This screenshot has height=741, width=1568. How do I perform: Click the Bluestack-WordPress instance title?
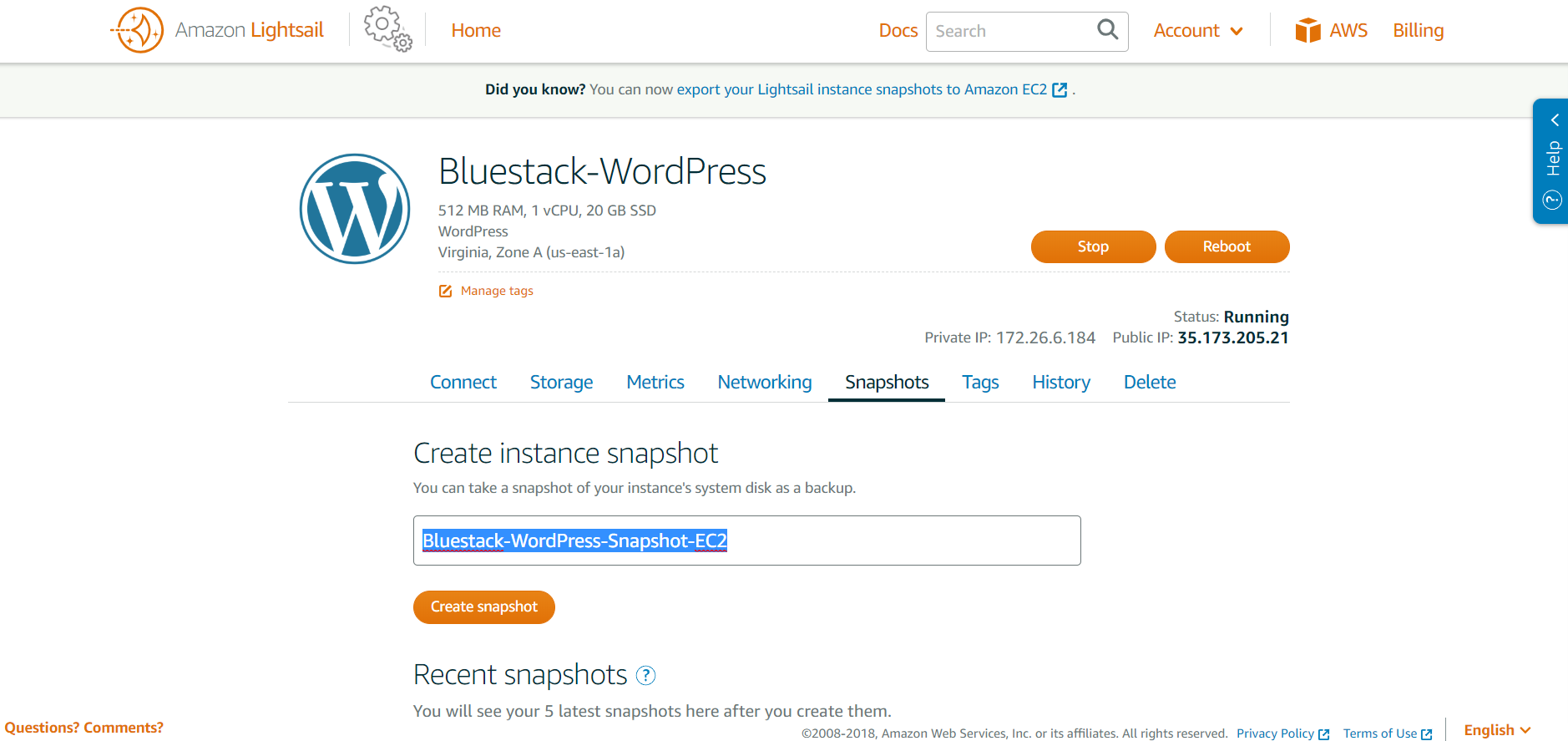tap(602, 171)
